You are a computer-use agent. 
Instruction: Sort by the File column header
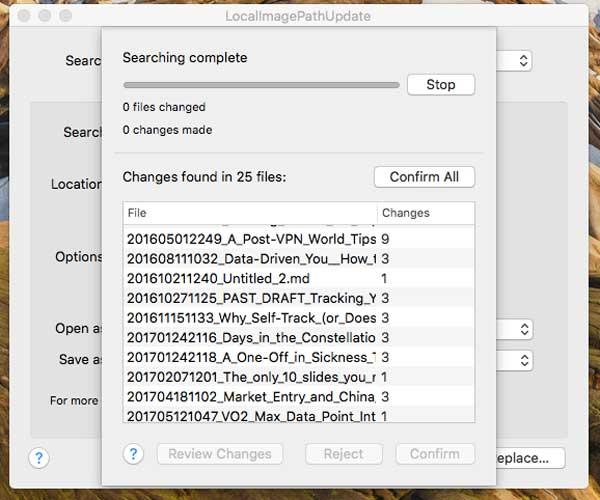tap(250, 213)
